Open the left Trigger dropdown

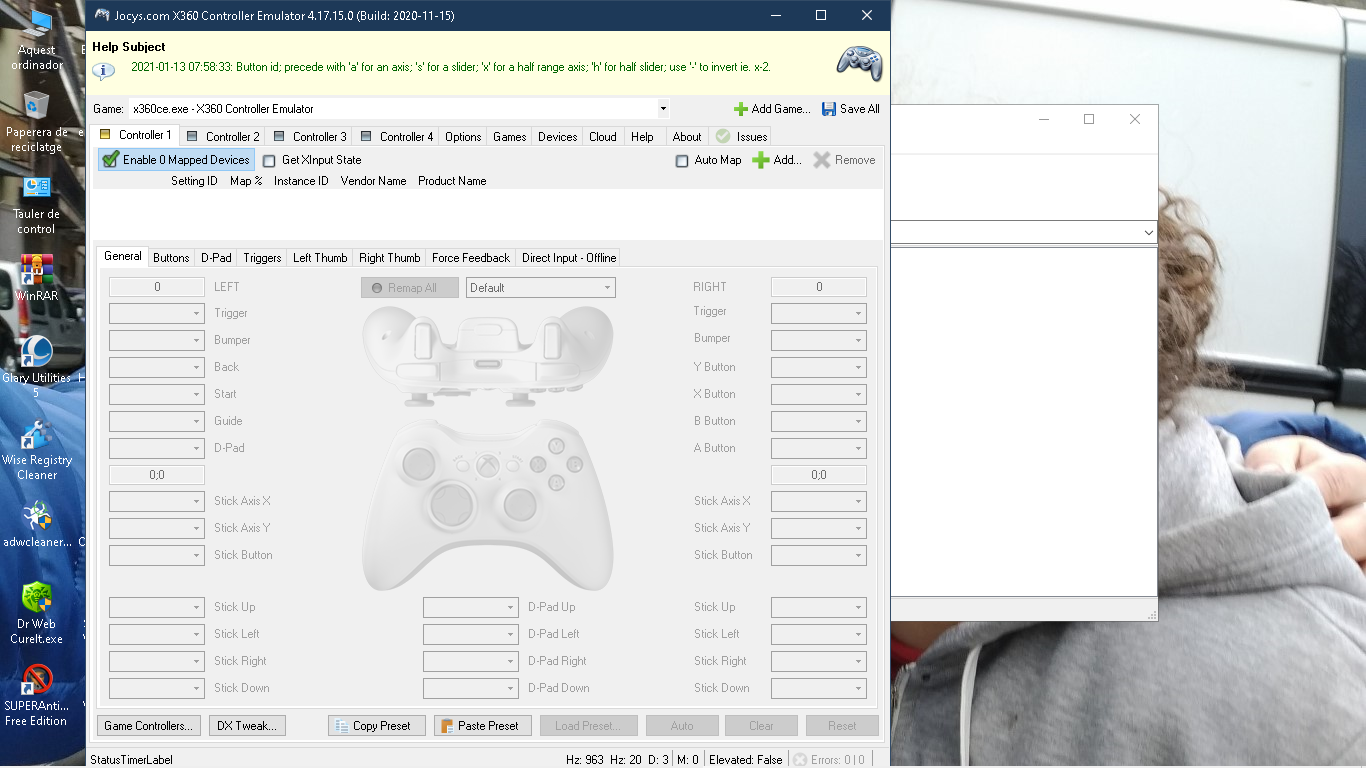coord(157,314)
